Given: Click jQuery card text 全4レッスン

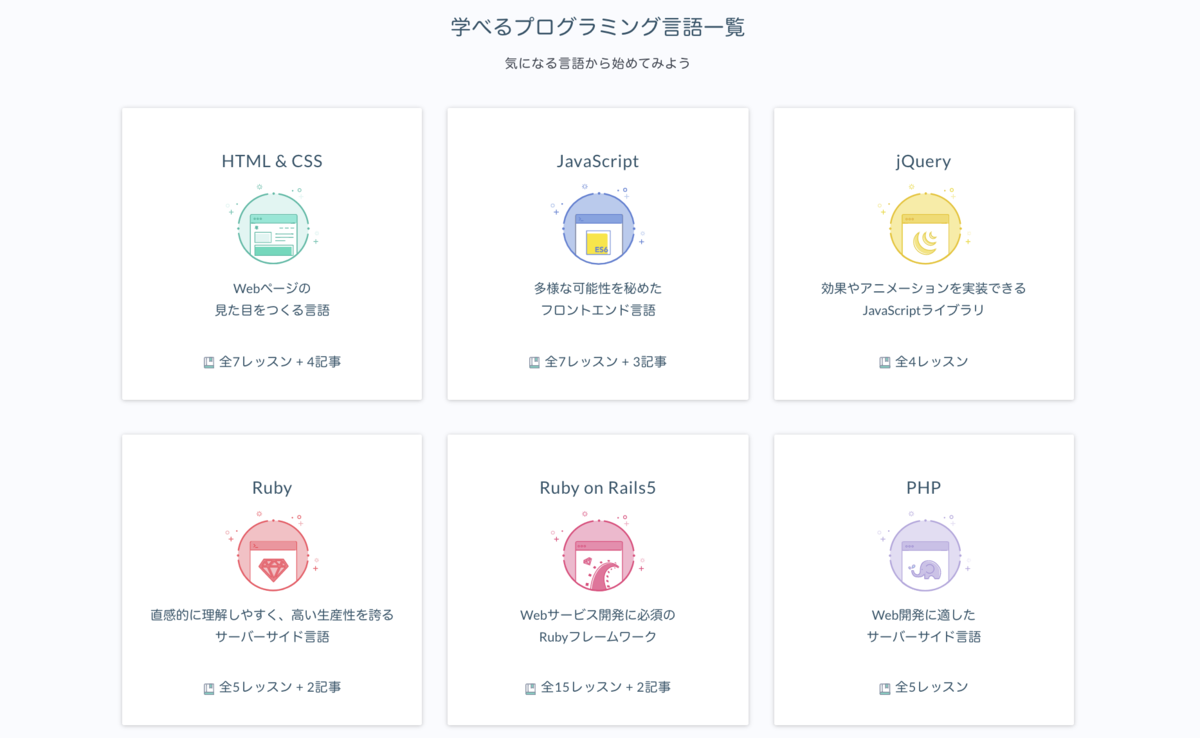Looking at the screenshot, I should [932, 362].
